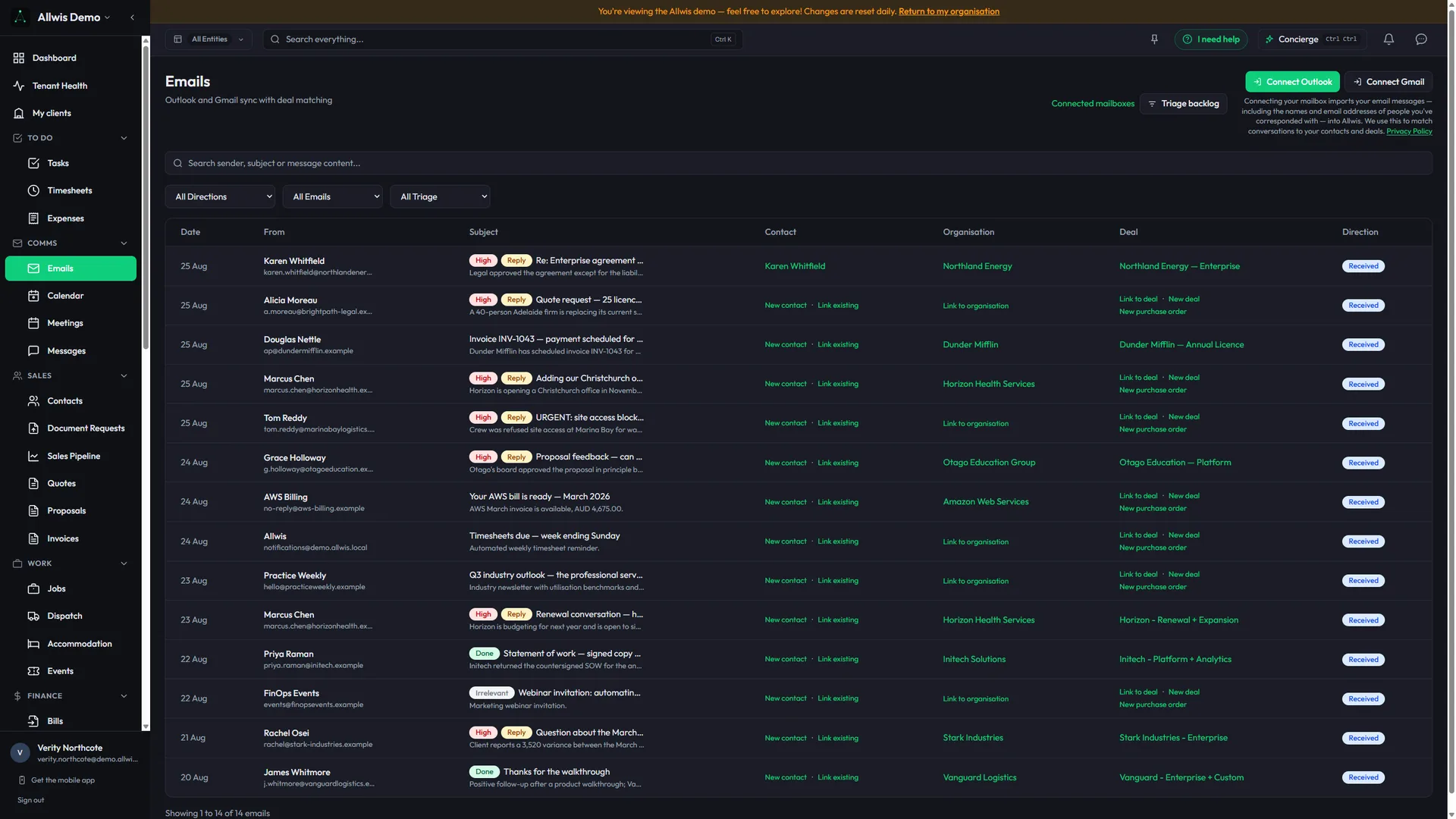Screen dimensions: 1456x819
Task: Open Bills in the sidebar
Action: point(71,721)
